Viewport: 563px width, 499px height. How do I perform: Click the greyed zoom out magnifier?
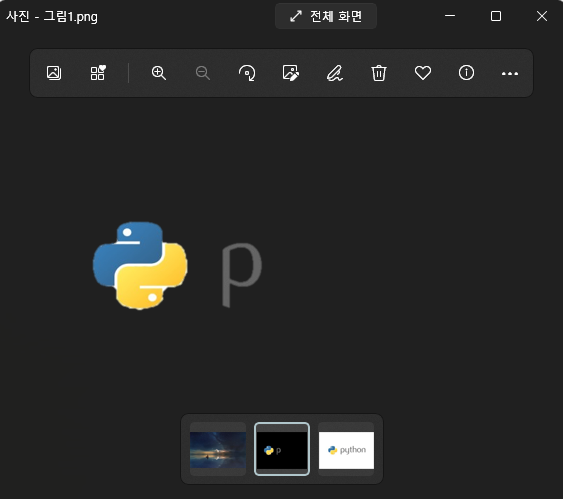[203, 73]
